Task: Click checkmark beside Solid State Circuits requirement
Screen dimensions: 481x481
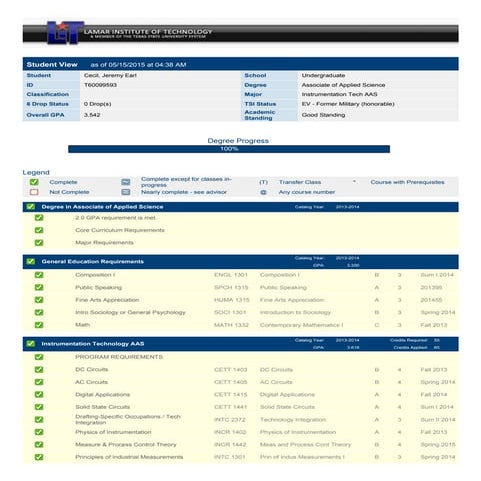Action: click(39, 407)
